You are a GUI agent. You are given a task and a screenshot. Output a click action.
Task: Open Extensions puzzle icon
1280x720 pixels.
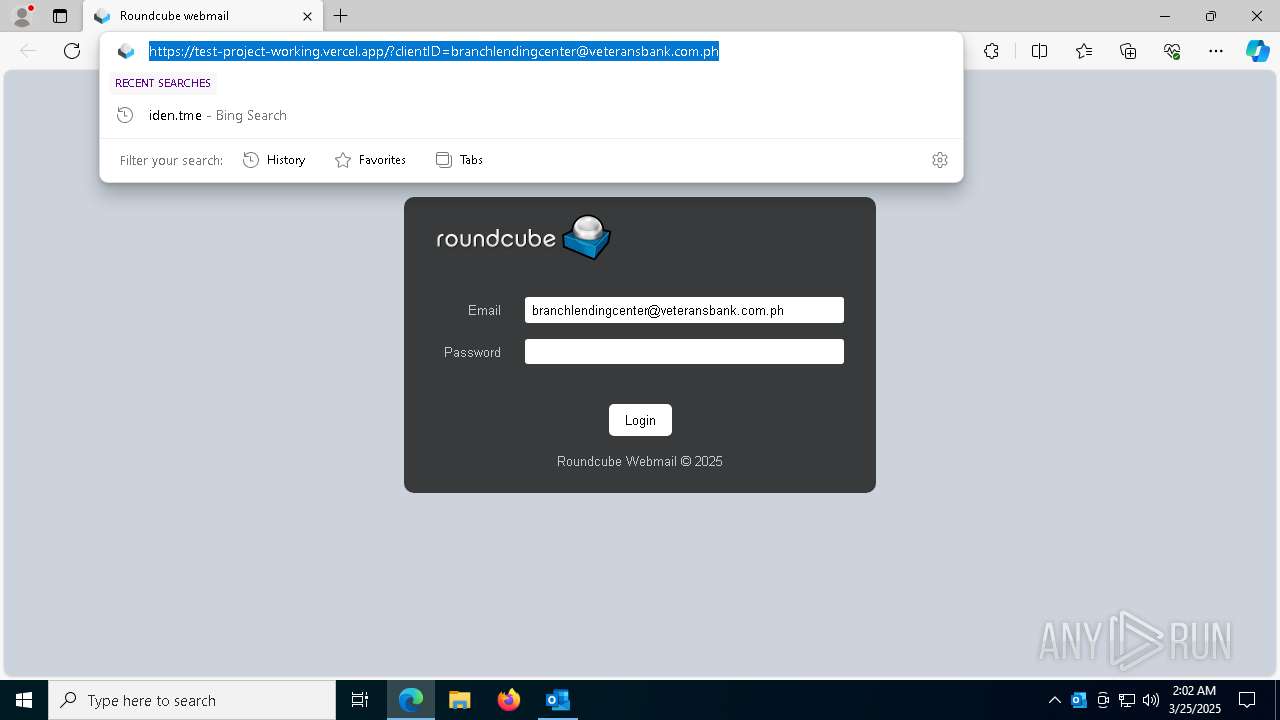click(x=991, y=51)
